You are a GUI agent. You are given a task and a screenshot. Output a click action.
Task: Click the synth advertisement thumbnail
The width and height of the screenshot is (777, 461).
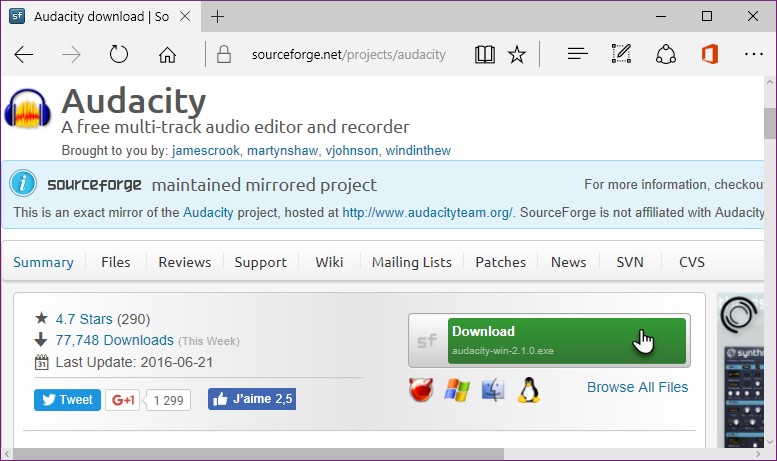(x=741, y=370)
